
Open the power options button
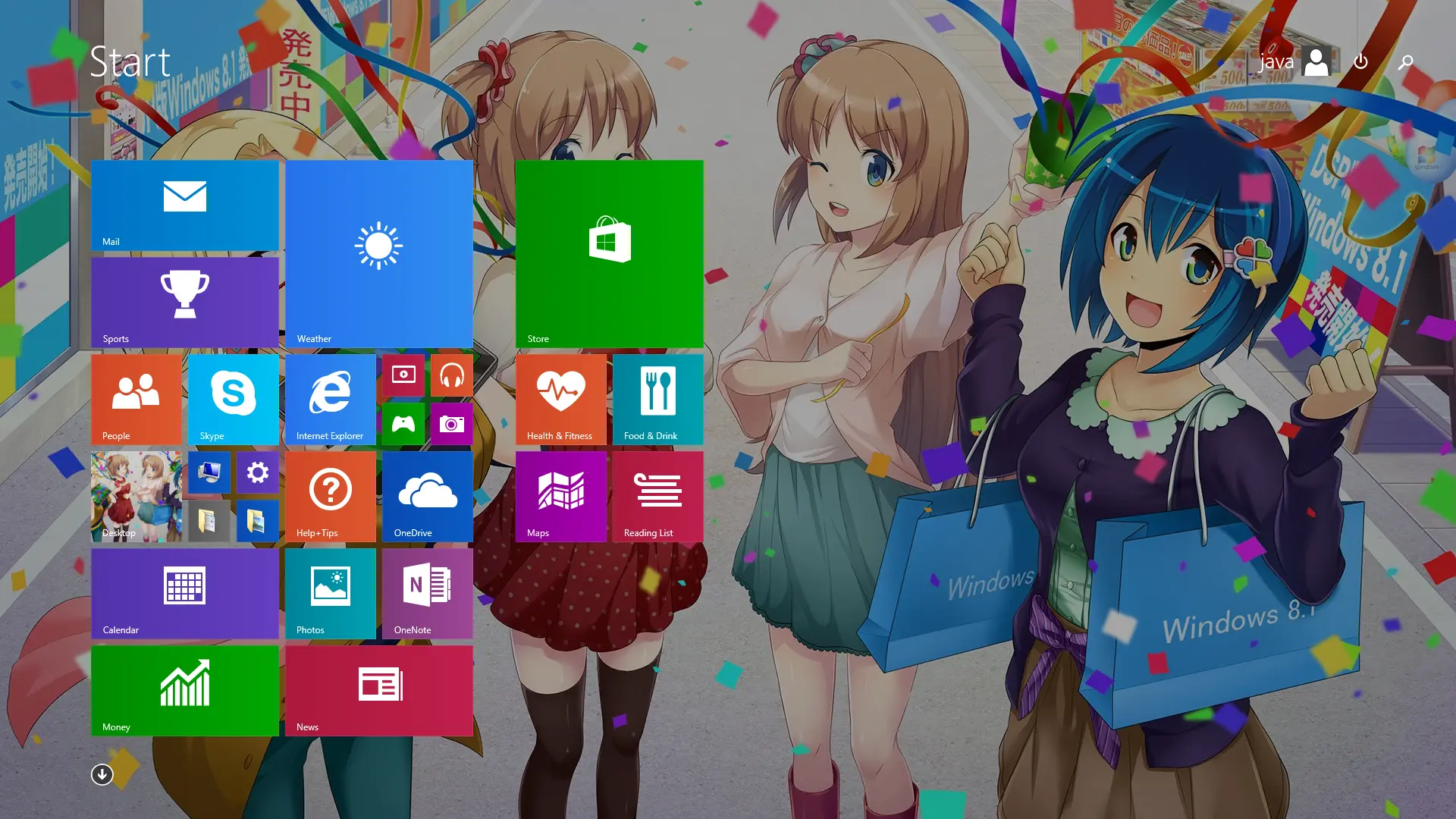(1360, 61)
